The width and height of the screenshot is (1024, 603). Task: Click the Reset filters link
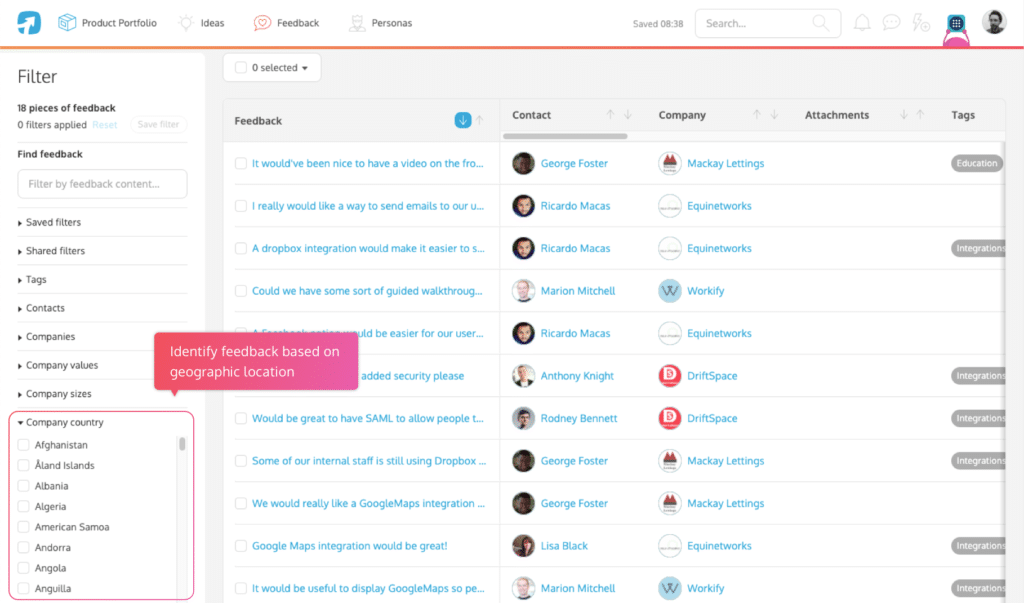click(x=104, y=125)
